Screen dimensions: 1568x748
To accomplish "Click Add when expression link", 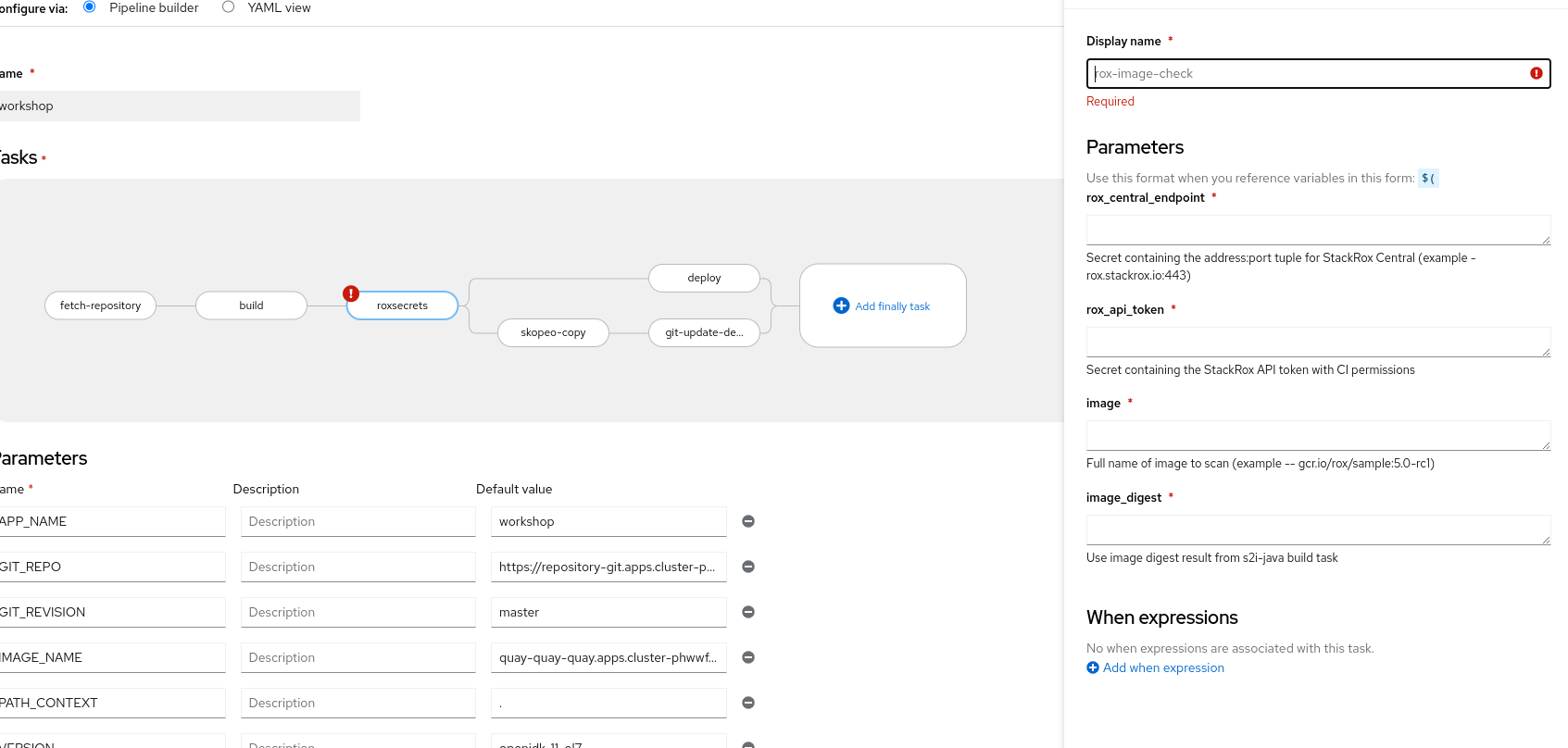I will point(1162,667).
